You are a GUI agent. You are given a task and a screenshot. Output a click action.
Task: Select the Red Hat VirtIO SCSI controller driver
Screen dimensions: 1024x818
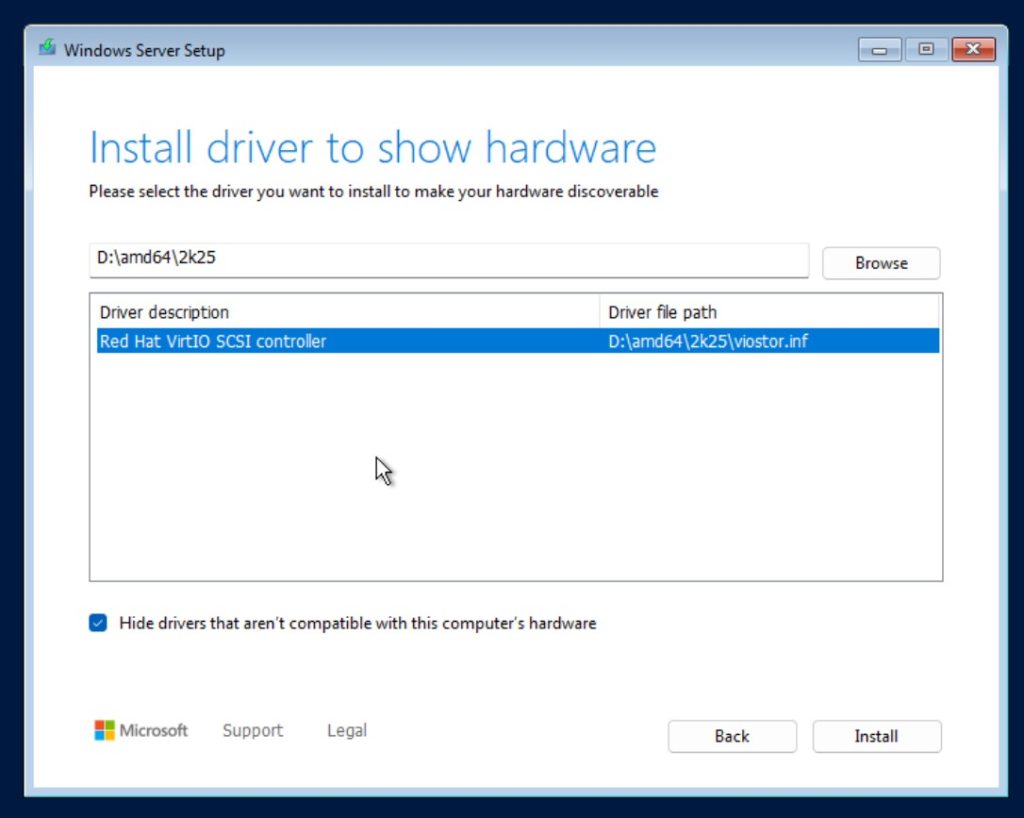(x=213, y=341)
